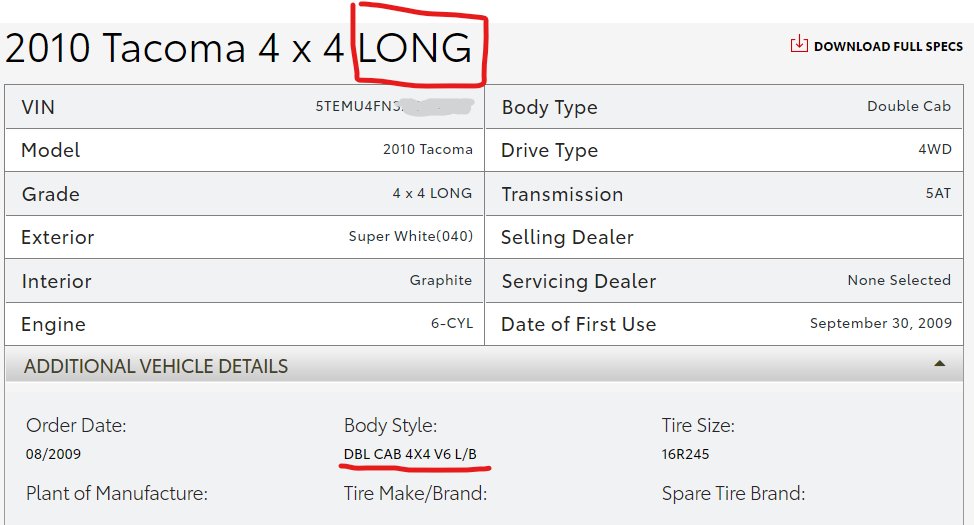The height and width of the screenshot is (525, 974).
Task: Click the Body Style DBL CAB 4X4 V6 L/B value
Action: [410, 454]
